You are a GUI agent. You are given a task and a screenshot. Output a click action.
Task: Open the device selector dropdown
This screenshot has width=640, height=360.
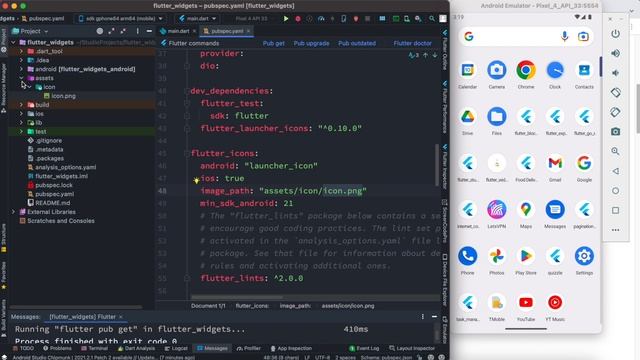click(121, 19)
